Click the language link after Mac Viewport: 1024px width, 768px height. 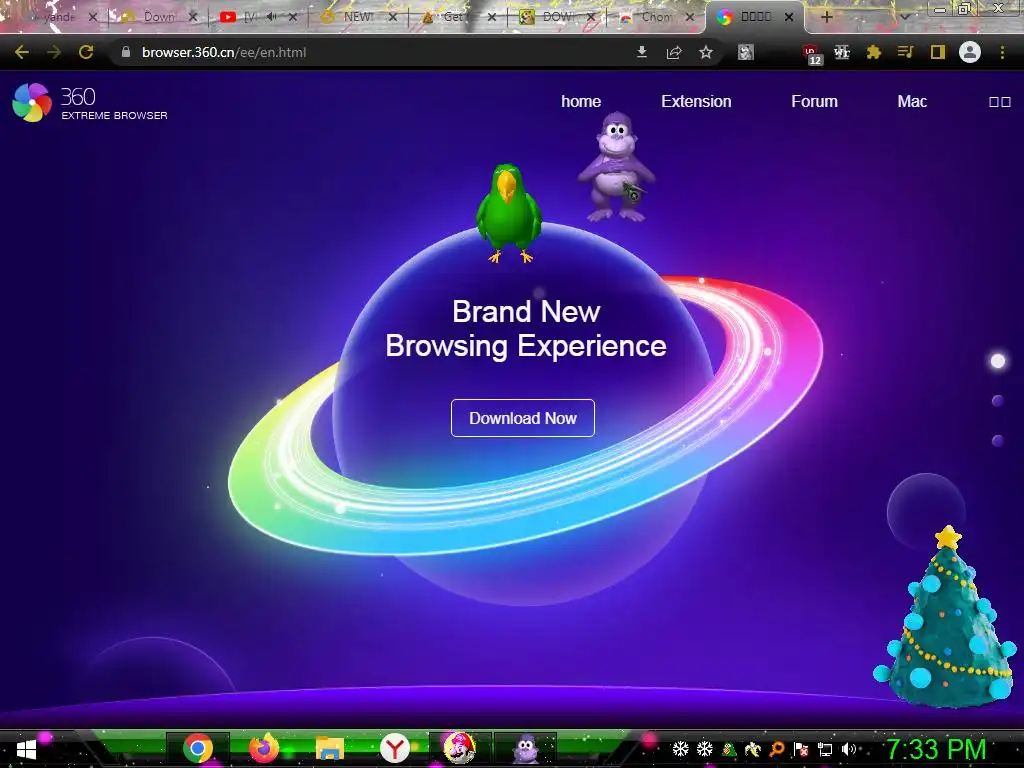point(1000,102)
